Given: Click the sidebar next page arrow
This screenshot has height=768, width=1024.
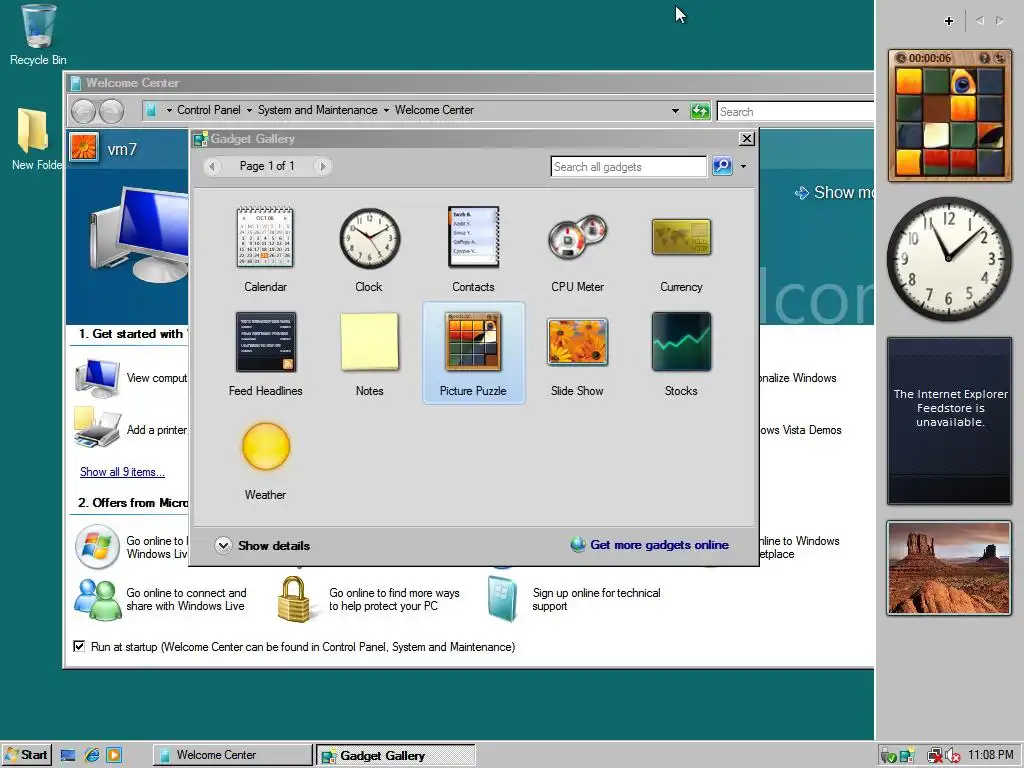Looking at the screenshot, I should point(1000,21).
